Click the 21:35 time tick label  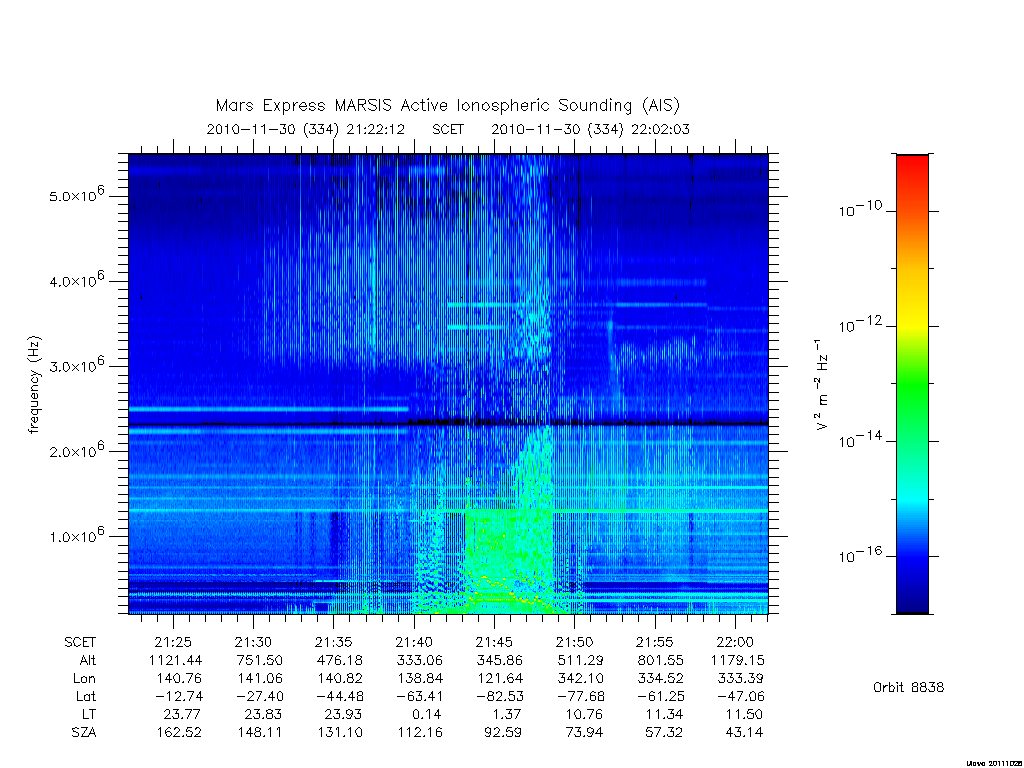(x=334, y=642)
